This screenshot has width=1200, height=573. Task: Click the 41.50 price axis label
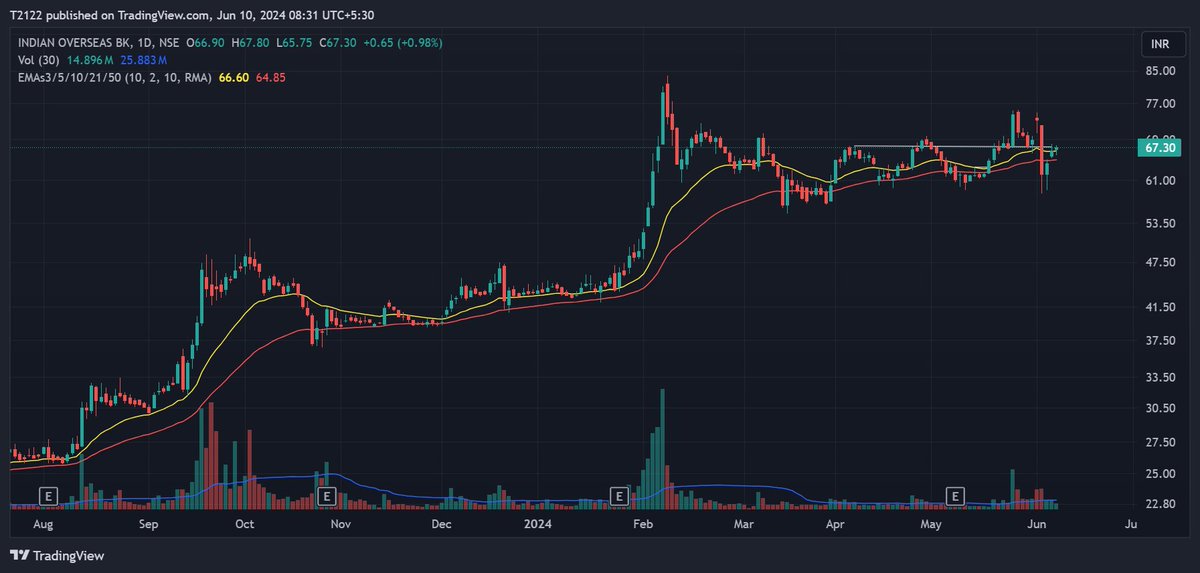[x=1160, y=308]
